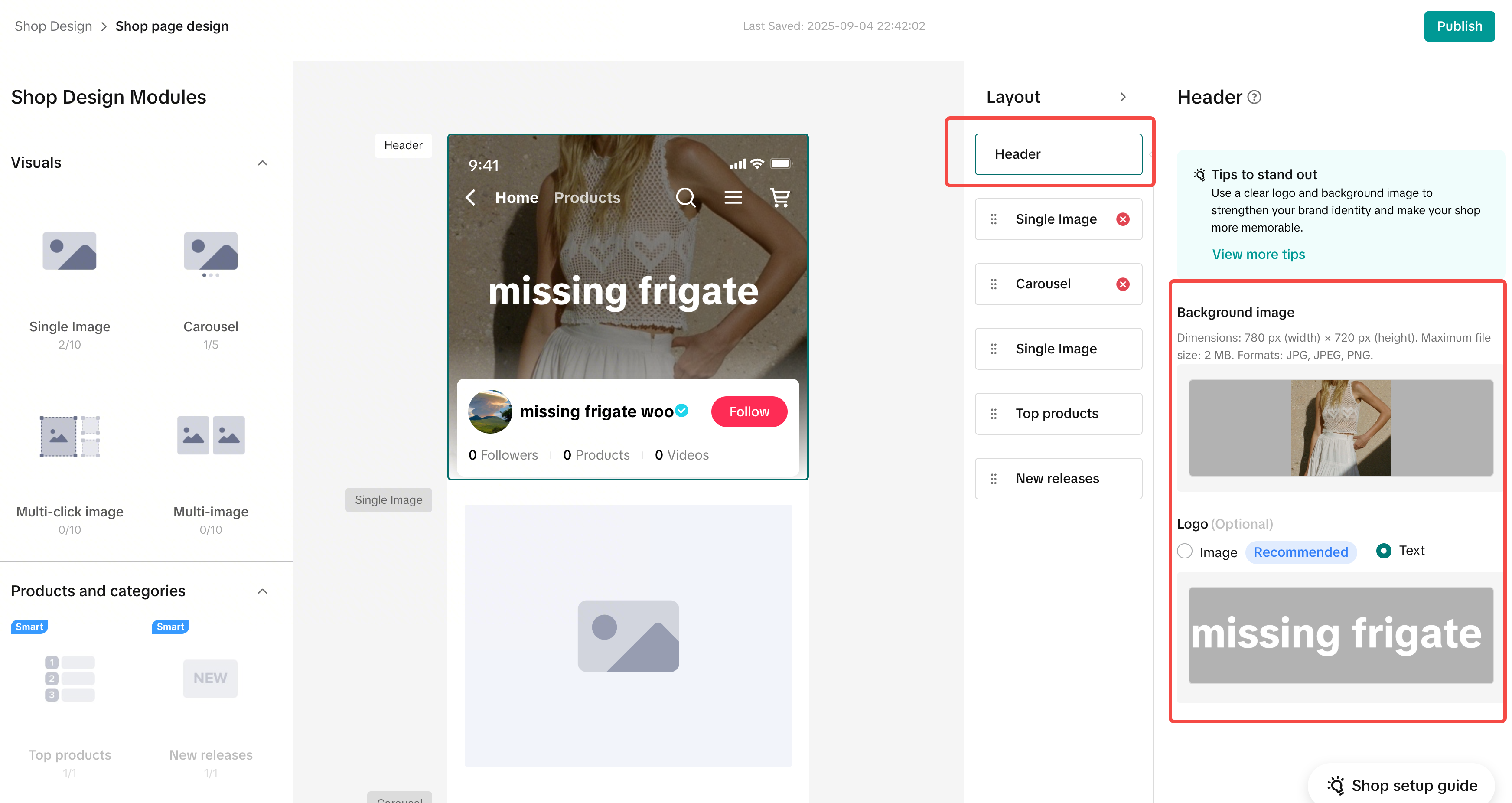1512x803 pixels.
Task: Click the drag handle of New releases row
Action: click(994, 479)
